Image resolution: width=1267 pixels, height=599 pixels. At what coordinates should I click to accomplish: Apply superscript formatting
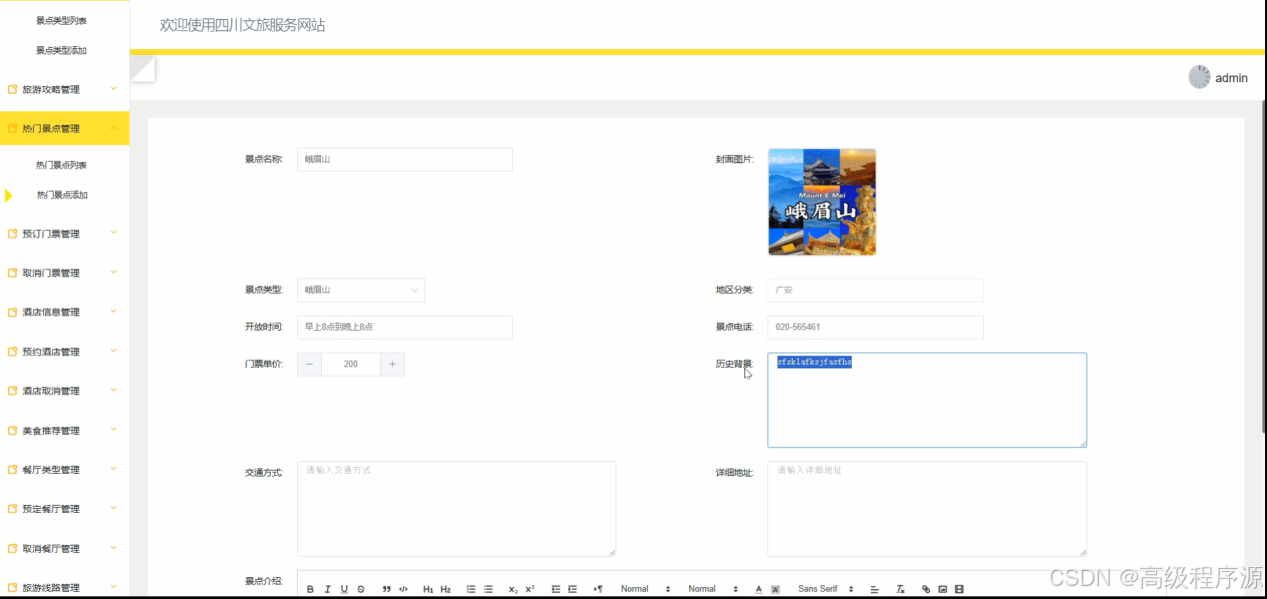coord(530,589)
